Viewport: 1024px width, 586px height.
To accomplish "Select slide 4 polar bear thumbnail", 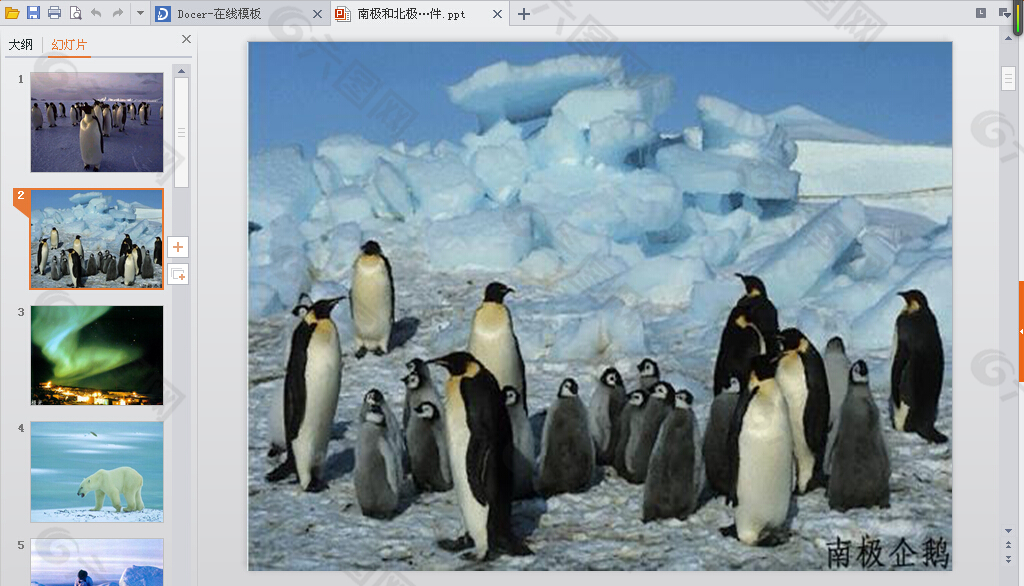I will 97,472.
